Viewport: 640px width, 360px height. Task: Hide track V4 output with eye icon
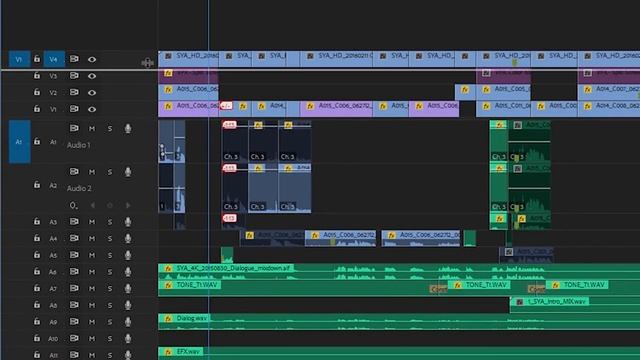tap(92, 59)
